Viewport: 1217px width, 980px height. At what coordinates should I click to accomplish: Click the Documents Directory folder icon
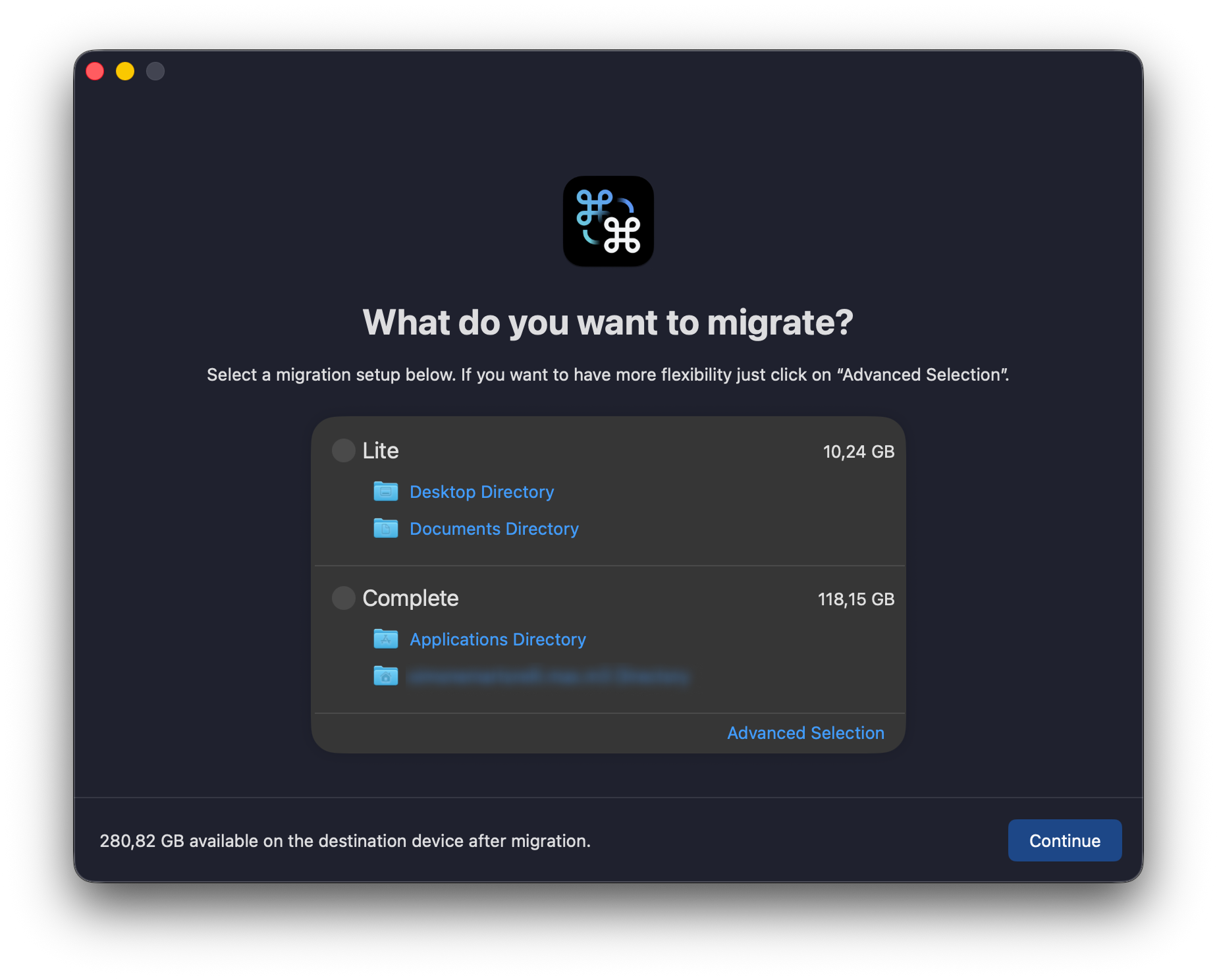tap(385, 528)
